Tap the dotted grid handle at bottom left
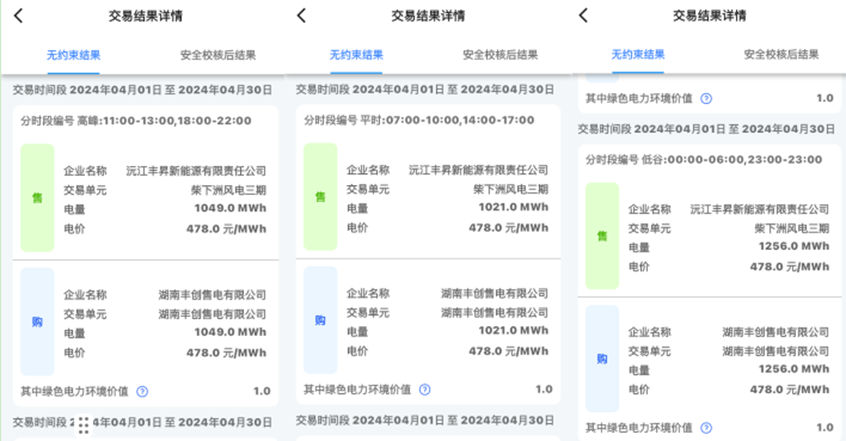 pyautogui.click(x=85, y=424)
